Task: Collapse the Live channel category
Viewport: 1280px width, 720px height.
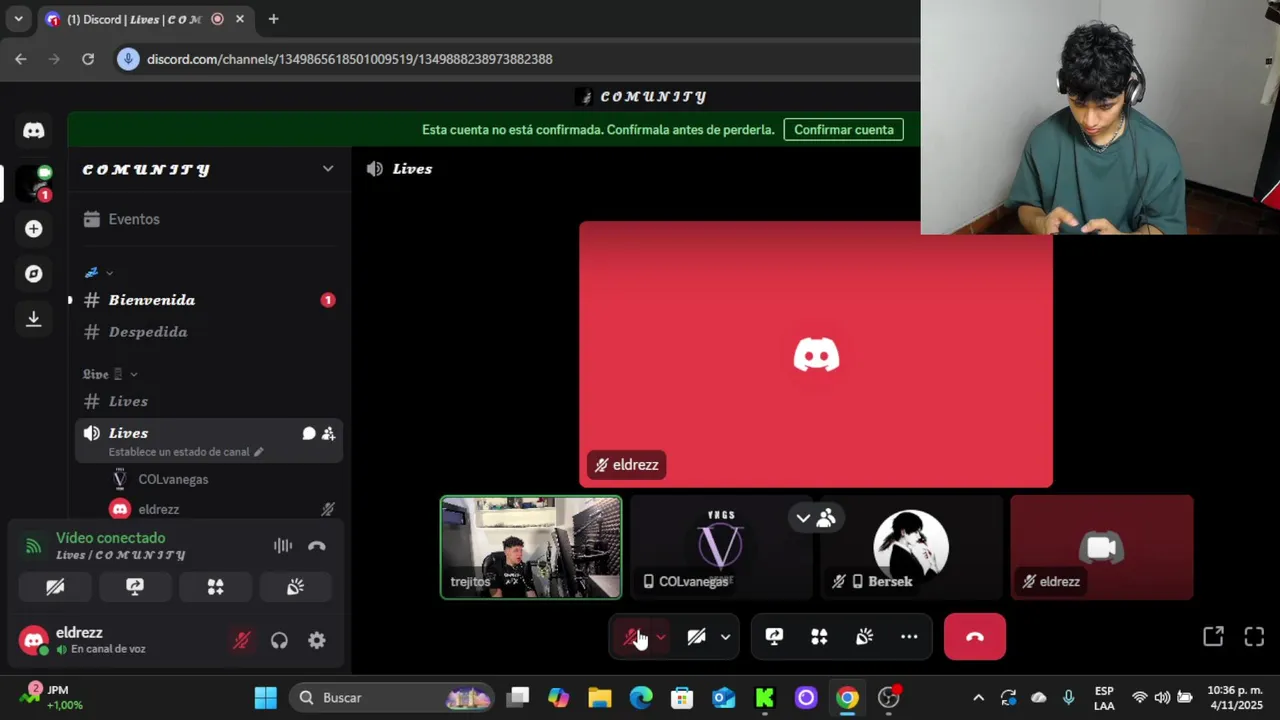Action: pos(110,374)
